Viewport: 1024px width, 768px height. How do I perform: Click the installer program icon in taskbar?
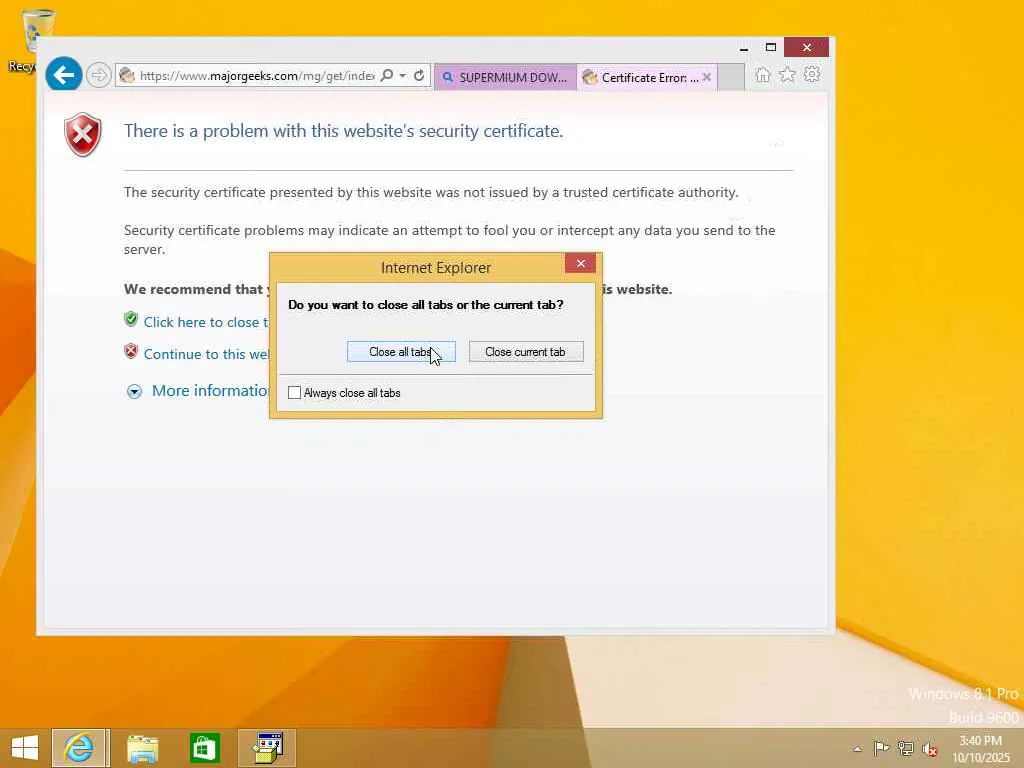(x=267, y=748)
